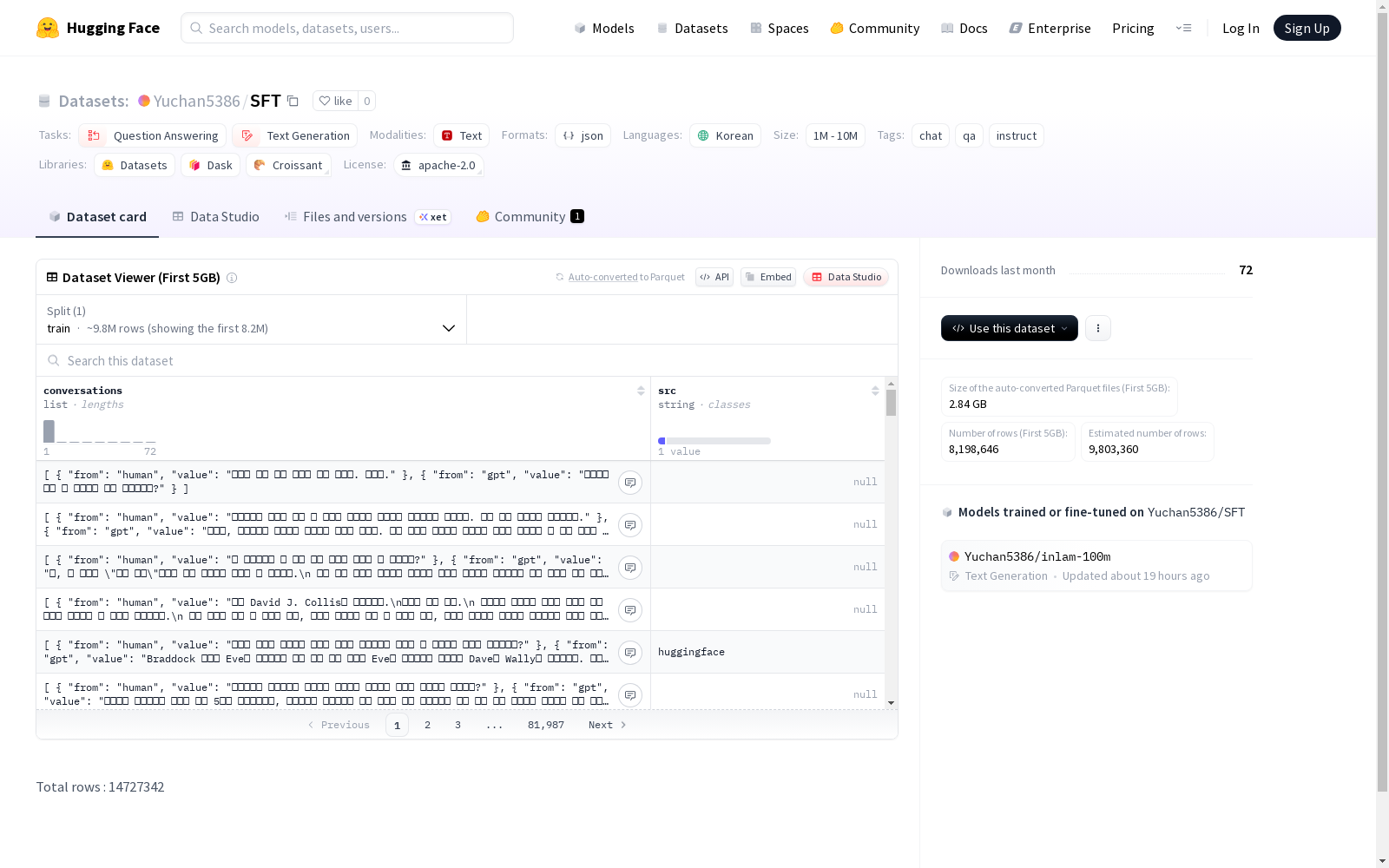The height and width of the screenshot is (868, 1389).
Task: Switch to the Data Studio tab
Action: pos(216,217)
